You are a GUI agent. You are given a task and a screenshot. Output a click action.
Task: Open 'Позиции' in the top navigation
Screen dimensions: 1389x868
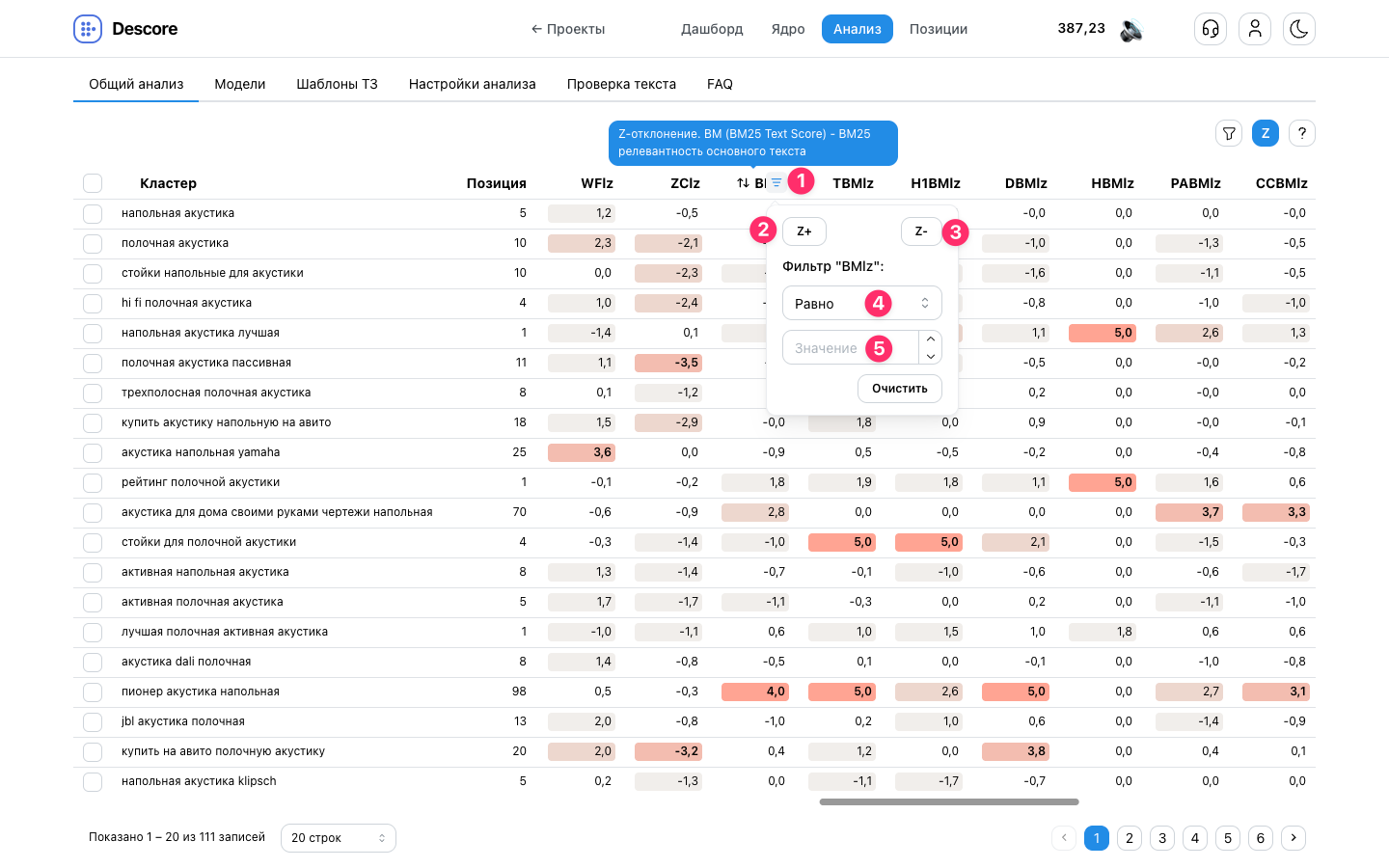click(x=939, y=29)
